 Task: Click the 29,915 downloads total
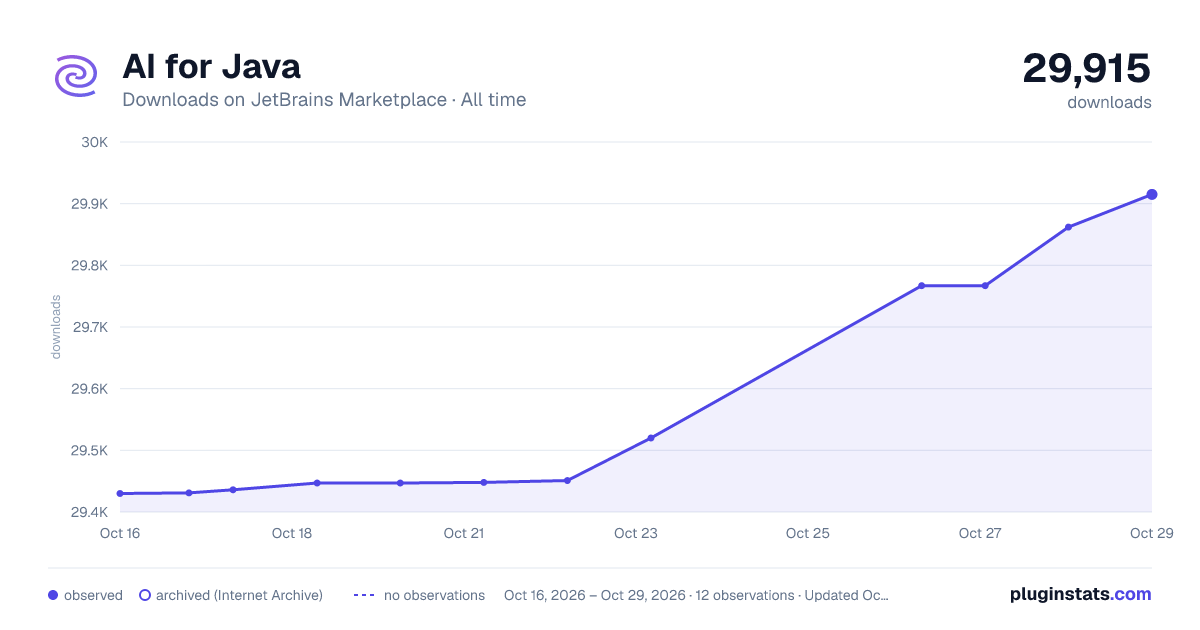[1086, 68]
